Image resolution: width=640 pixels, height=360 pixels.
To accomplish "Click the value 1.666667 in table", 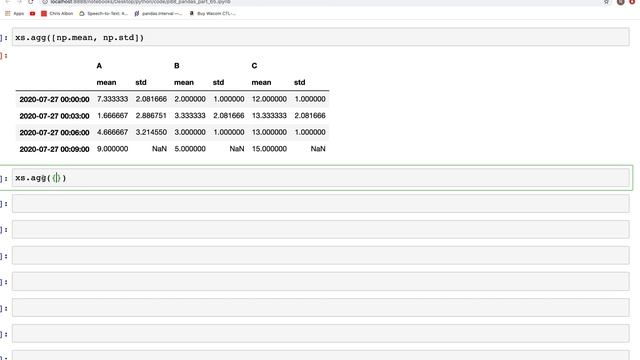I will pyautogui.click(x=113, y=116).
